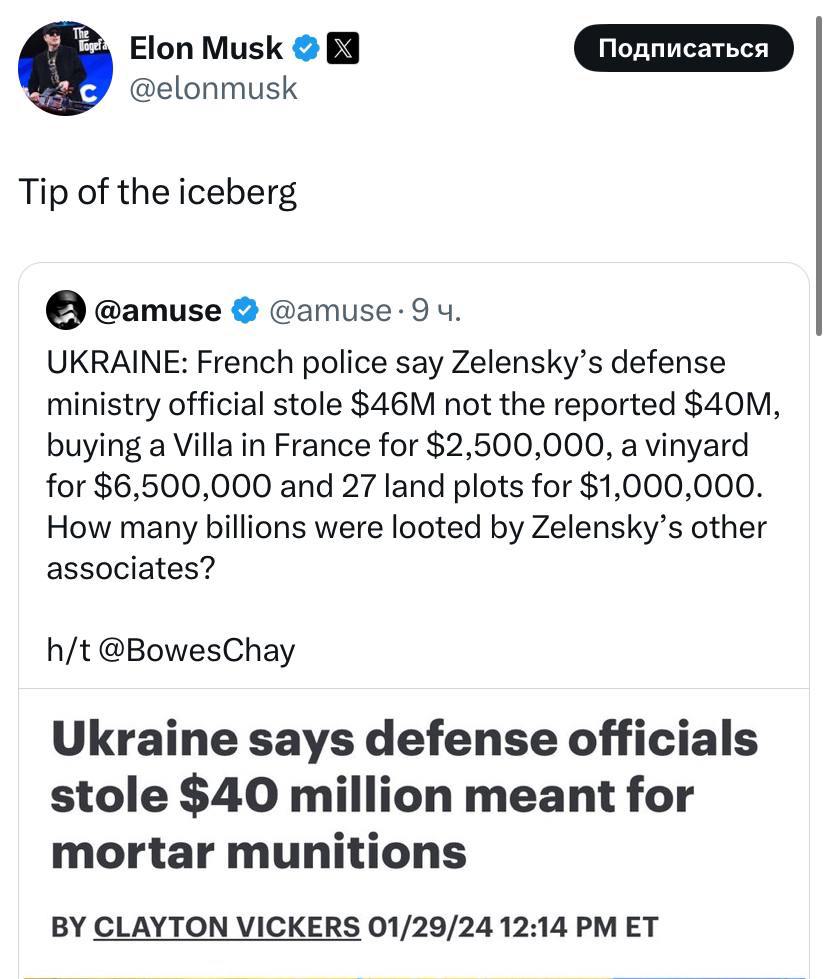Viewport: 828px width, 979px height.
Task: Click the @BowesChay mention
Action: point(196,650)
